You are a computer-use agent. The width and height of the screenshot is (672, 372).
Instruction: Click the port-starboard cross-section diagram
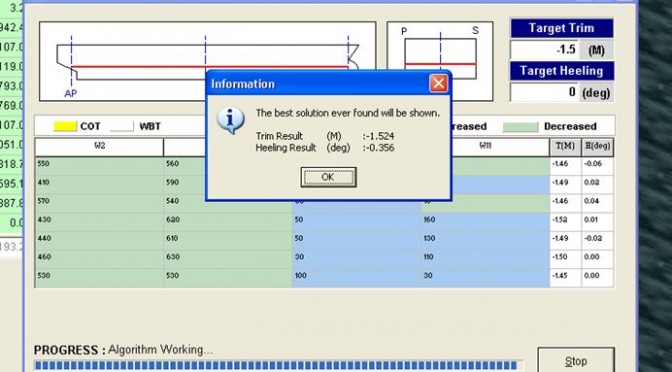(x=440, y=61)
